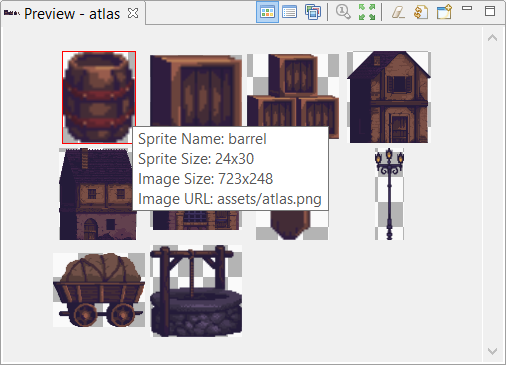Select the tall house with chimney sprite

[x=98, y=194]
